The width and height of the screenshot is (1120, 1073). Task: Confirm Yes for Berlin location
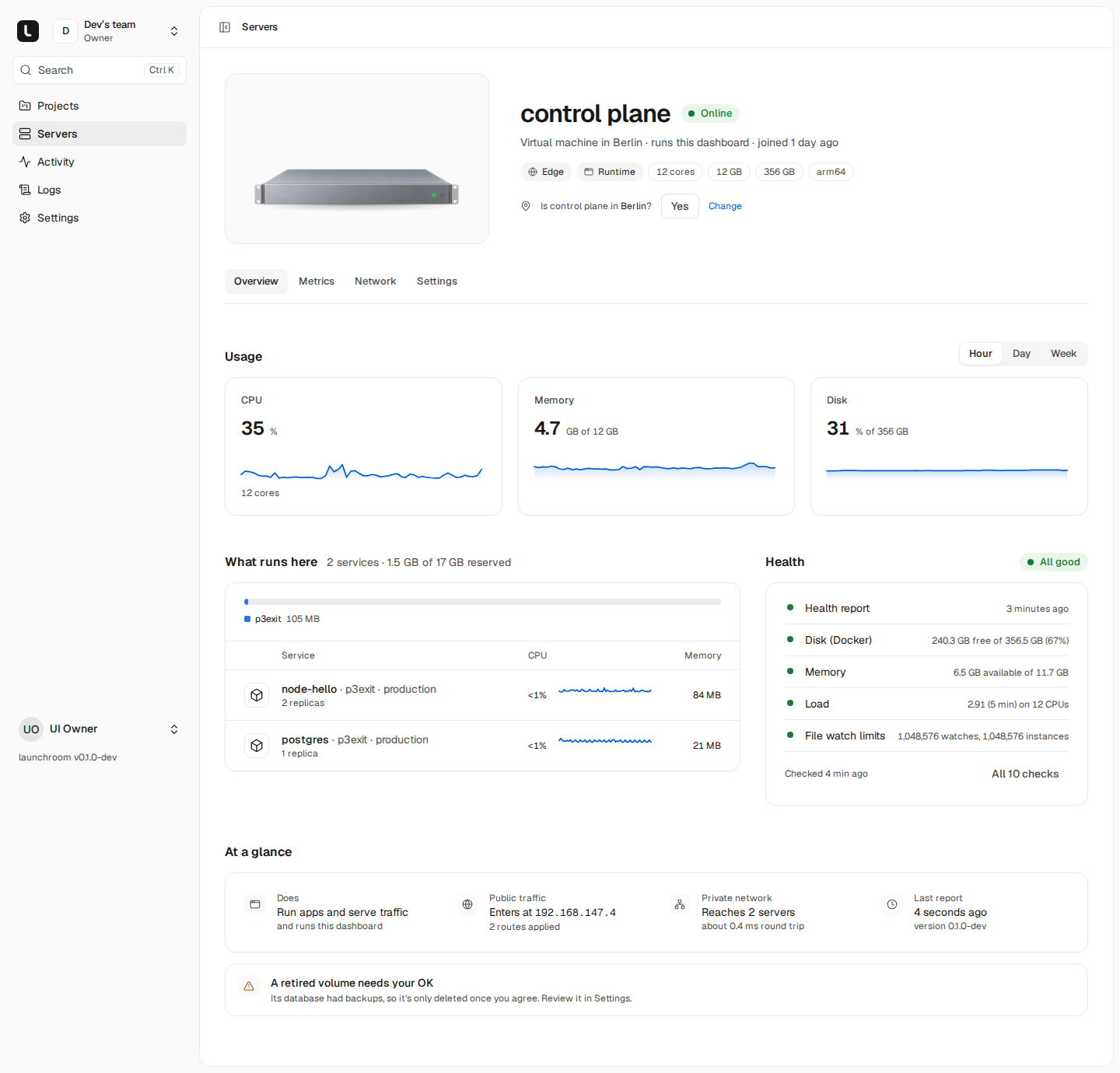tap(680, 206)
